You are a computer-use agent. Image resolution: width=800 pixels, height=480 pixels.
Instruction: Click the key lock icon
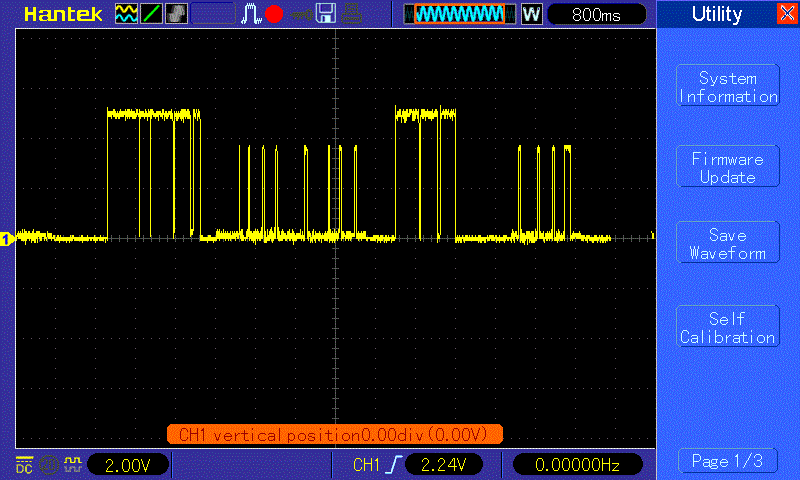click(x=299, y=14)
